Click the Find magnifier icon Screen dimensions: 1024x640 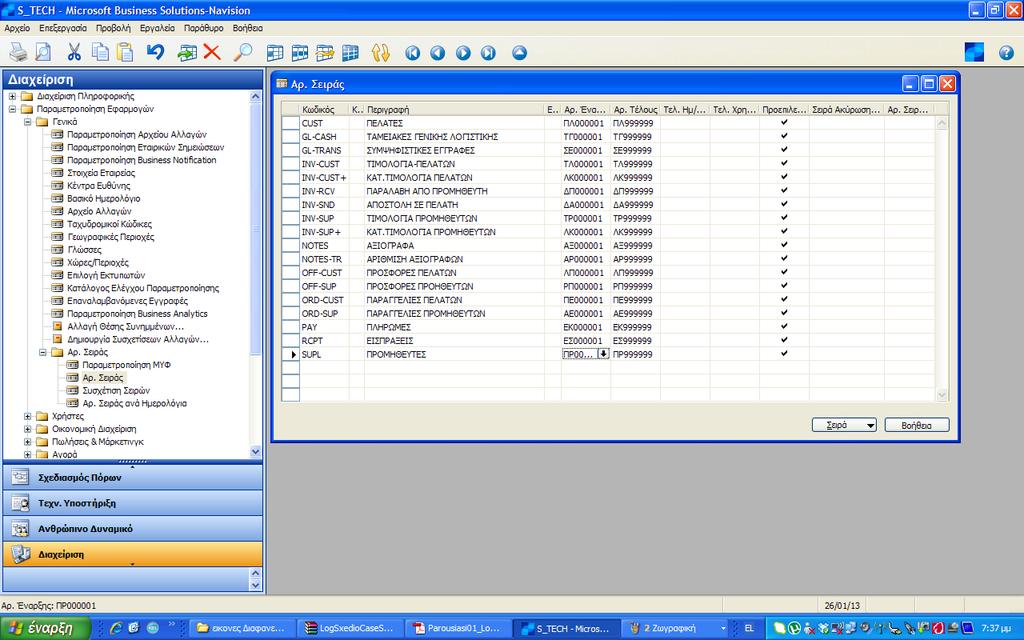pos(242,52)
